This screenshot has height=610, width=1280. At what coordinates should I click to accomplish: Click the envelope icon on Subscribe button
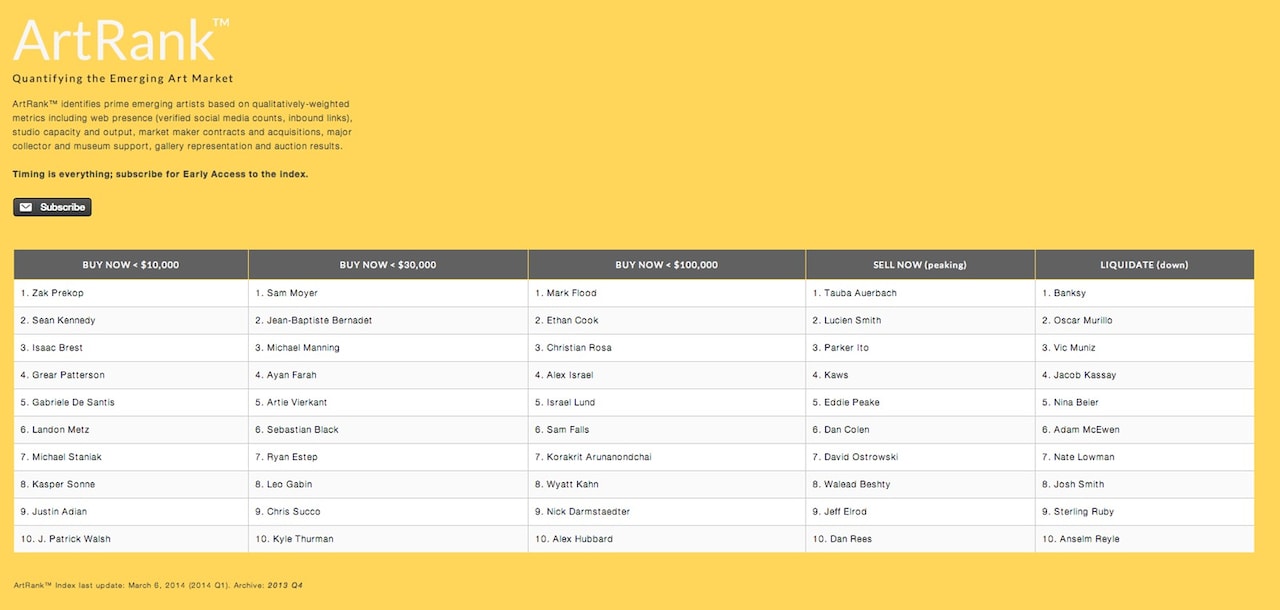click(x=26, y=207)
